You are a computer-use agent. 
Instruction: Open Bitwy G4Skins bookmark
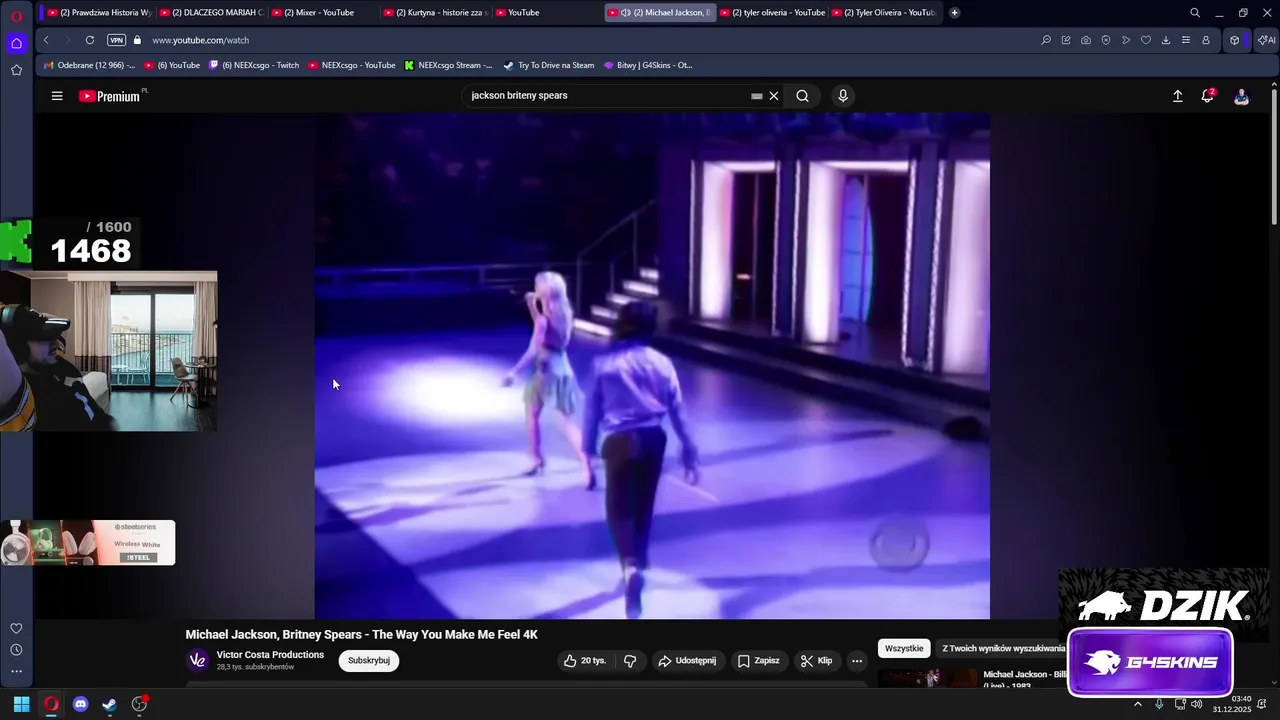(x=648, y=65)
